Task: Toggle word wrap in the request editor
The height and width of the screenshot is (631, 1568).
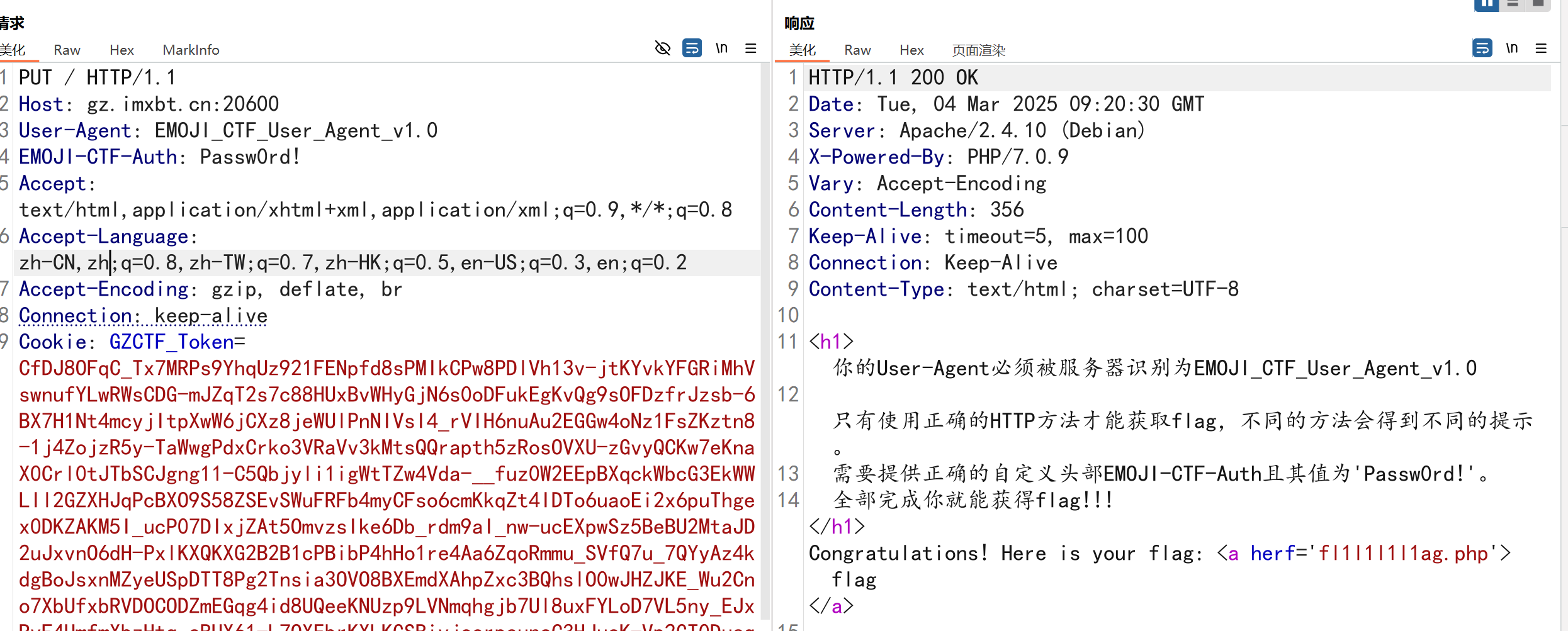Action: point(692,48)
